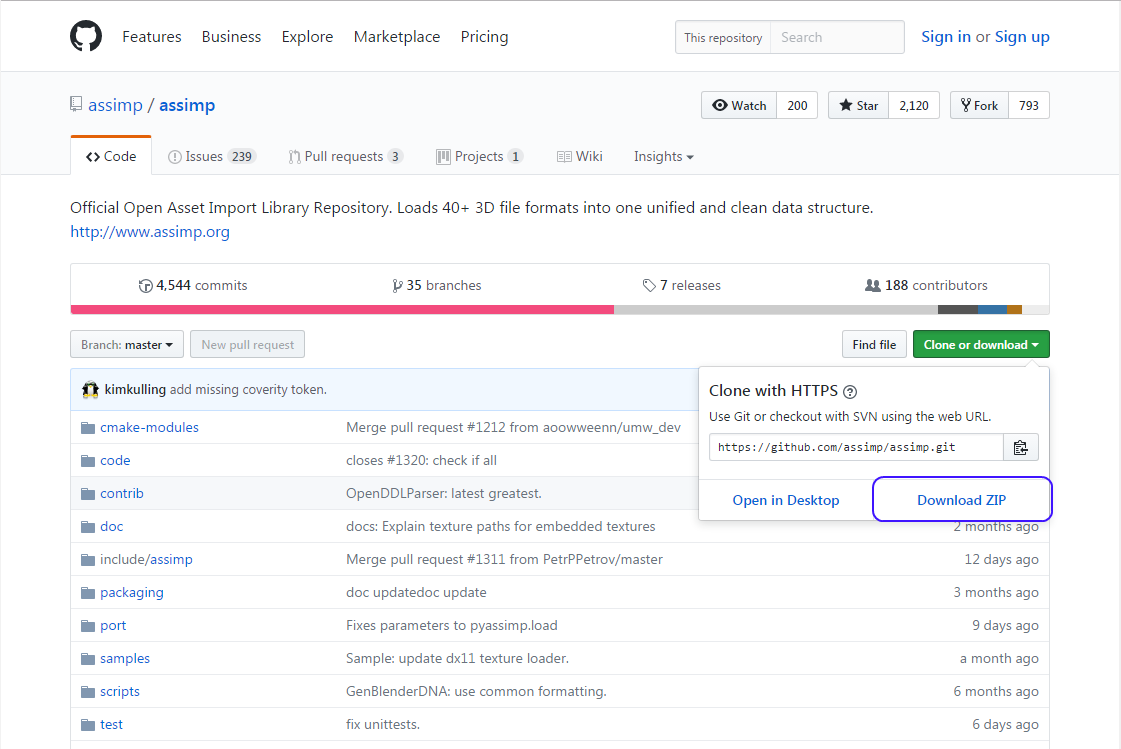1121x749 pixels.
Task: Click the bold assimp repository name link
Action: [x=187, y=105]
